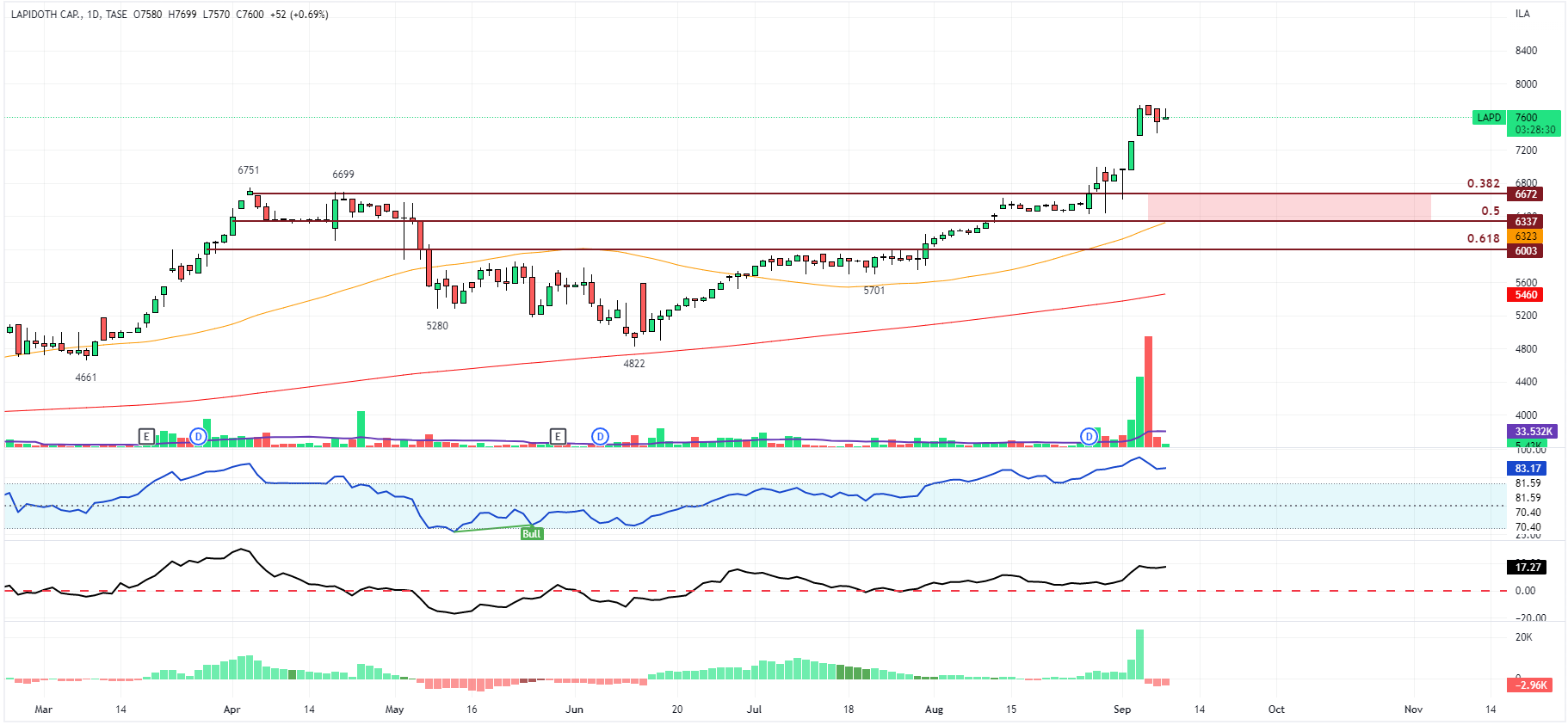The image size is (1568, 725).
Task: Select the 6003 Fibonacci price label
Action: click(x=1525, y=251)
